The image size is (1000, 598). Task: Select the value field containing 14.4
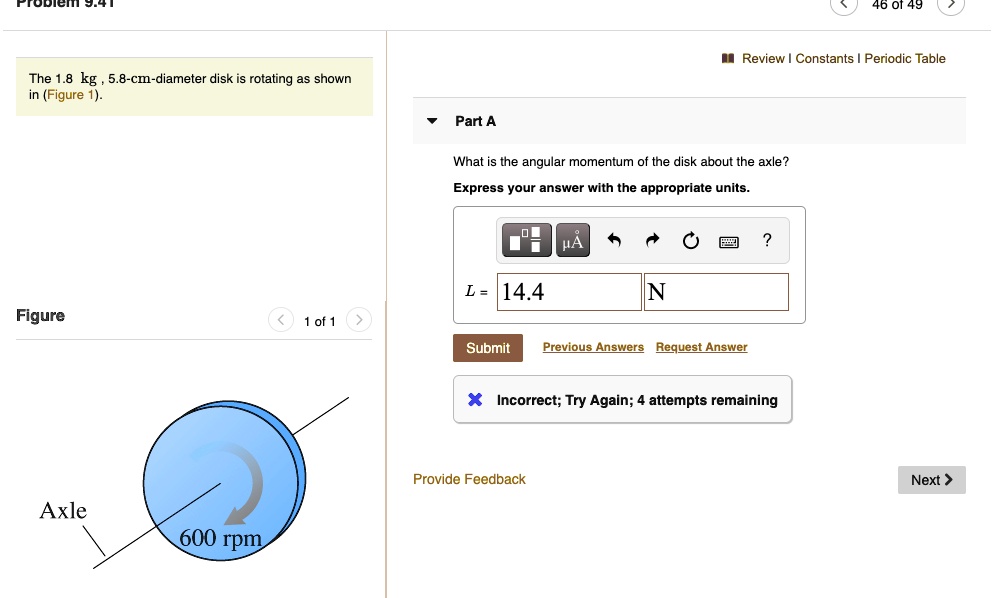(x=569, y=292)
